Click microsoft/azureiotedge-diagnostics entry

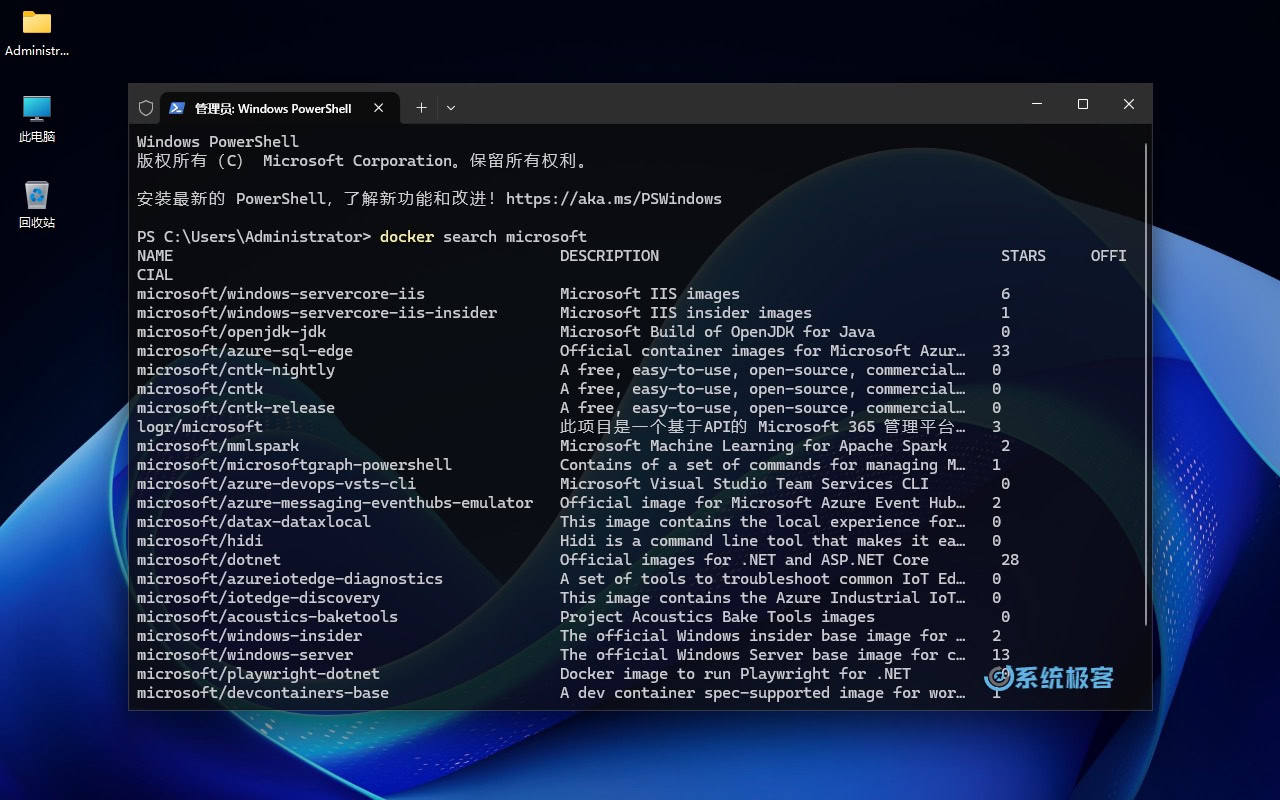click(290, 579)
